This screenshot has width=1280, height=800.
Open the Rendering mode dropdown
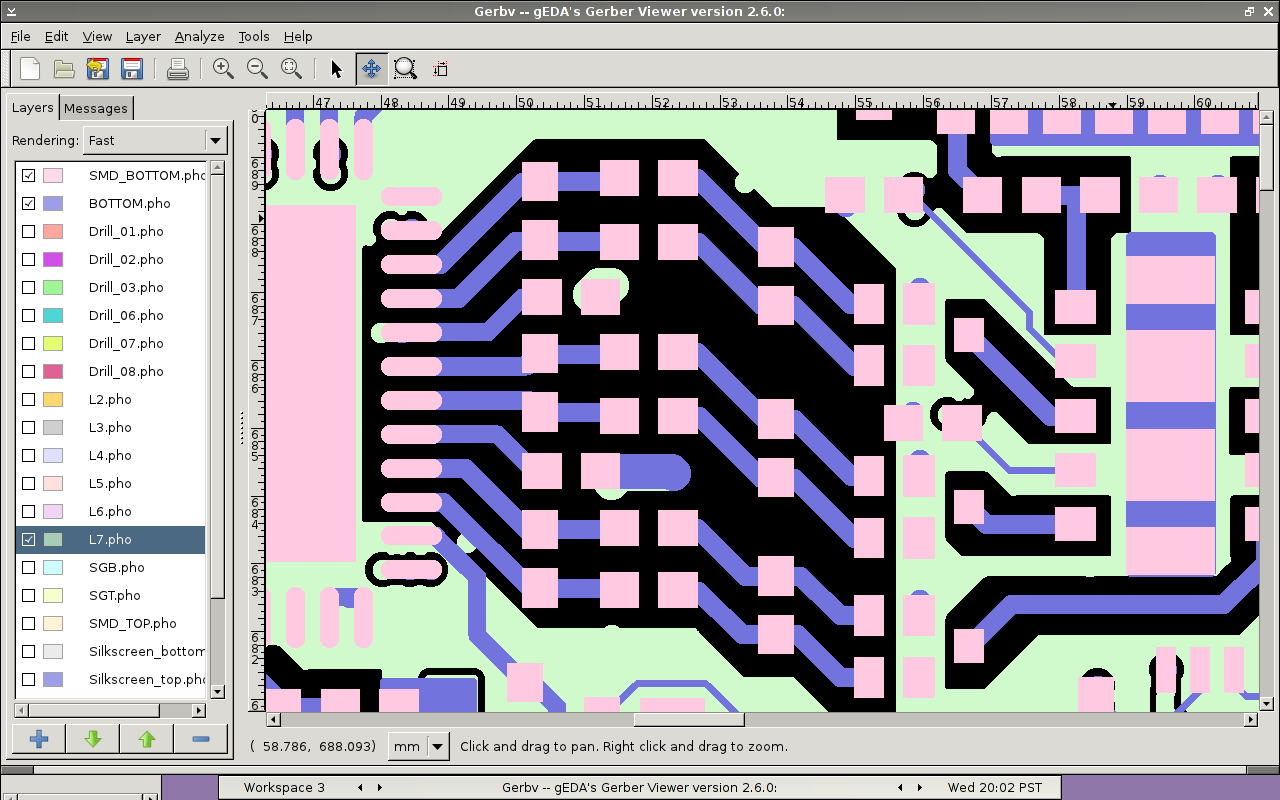click(215, 141)
